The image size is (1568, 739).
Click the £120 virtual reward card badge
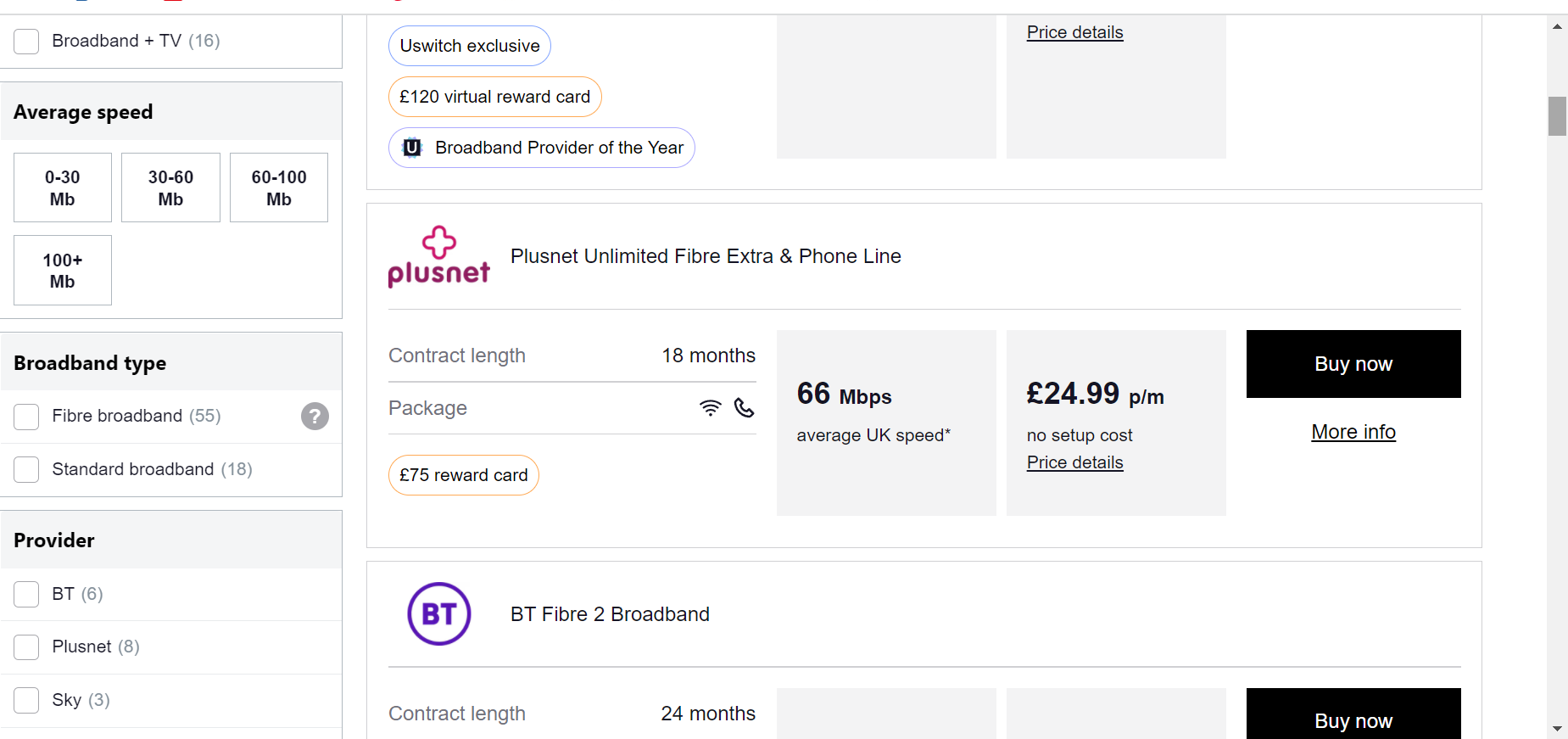(494, 97)
